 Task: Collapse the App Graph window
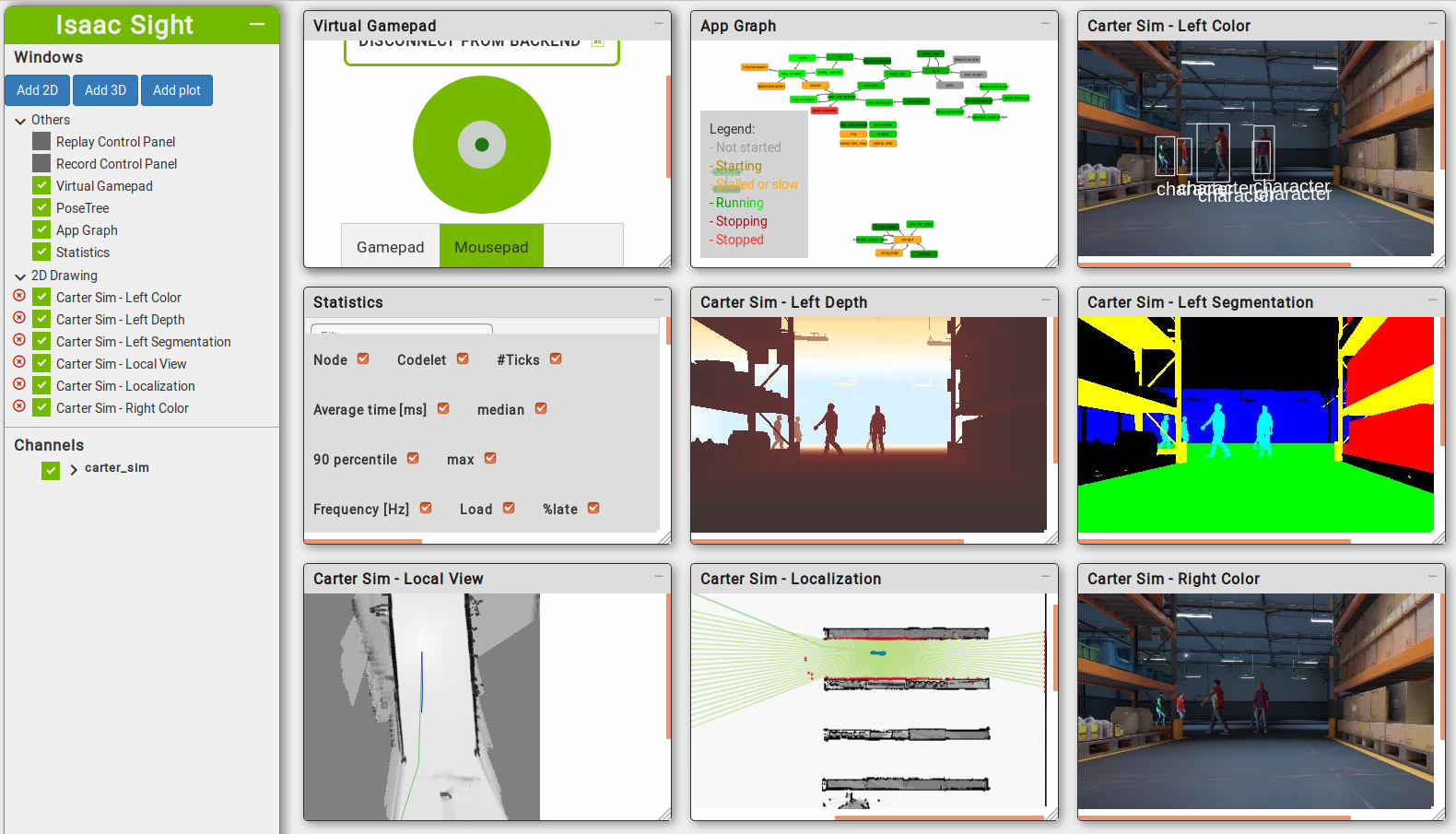coord(1045,24)
